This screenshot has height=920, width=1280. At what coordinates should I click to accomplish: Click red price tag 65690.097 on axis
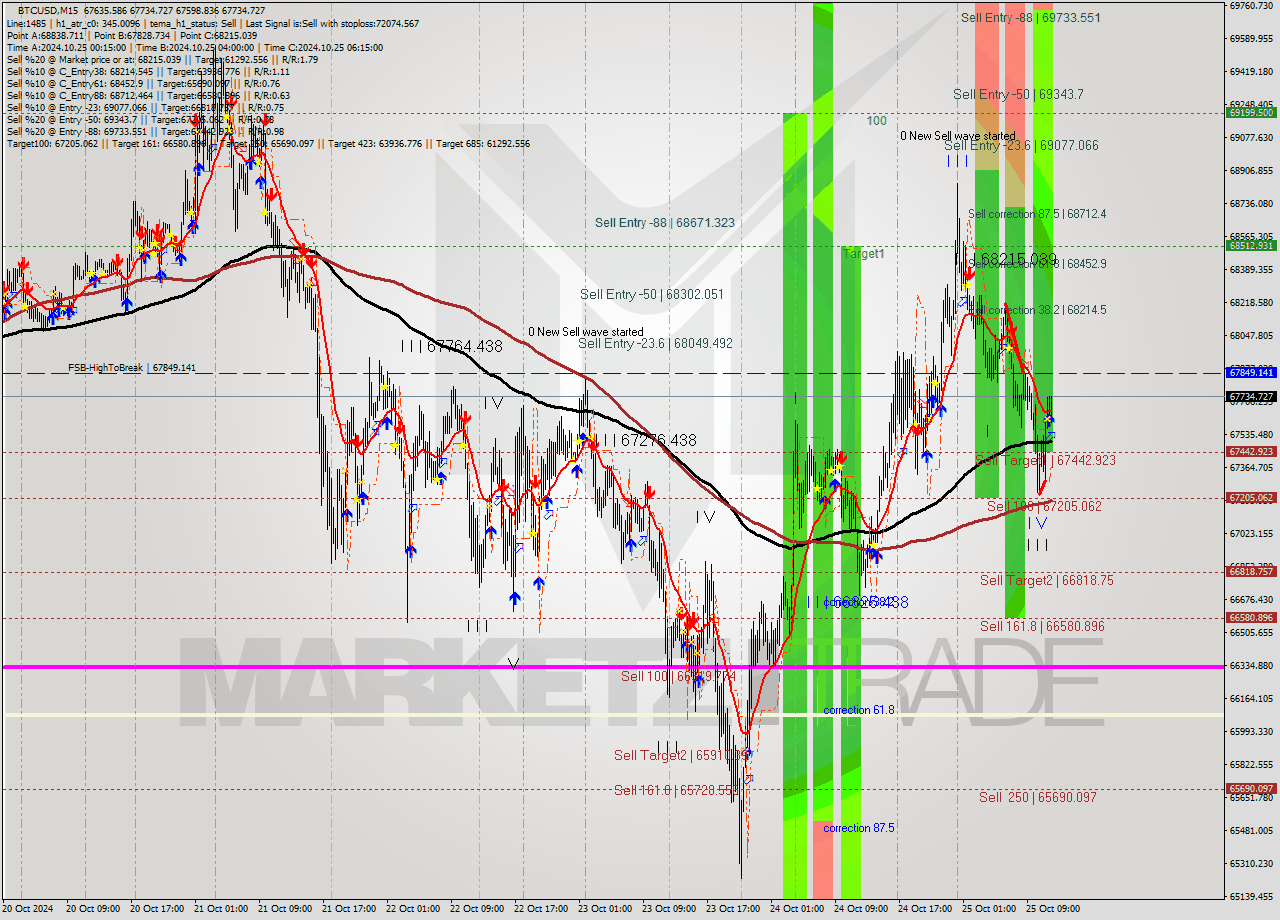1250,788
